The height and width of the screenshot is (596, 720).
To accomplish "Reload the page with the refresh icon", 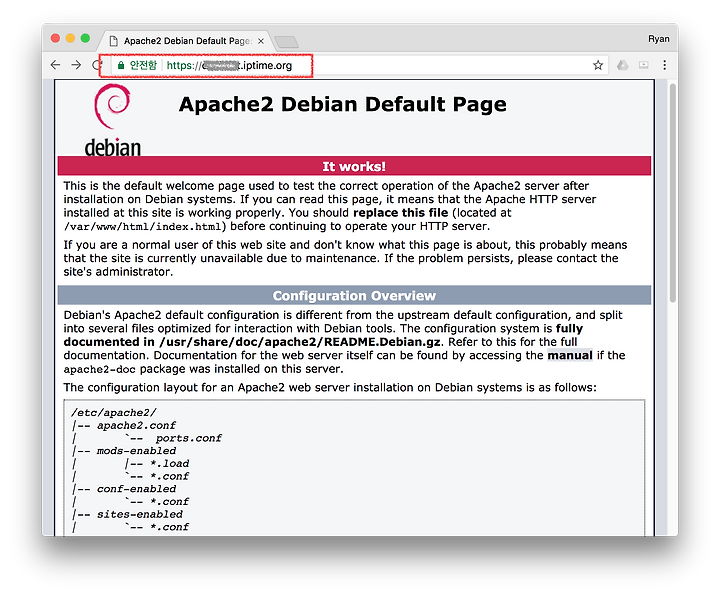I will coord(96,65).
